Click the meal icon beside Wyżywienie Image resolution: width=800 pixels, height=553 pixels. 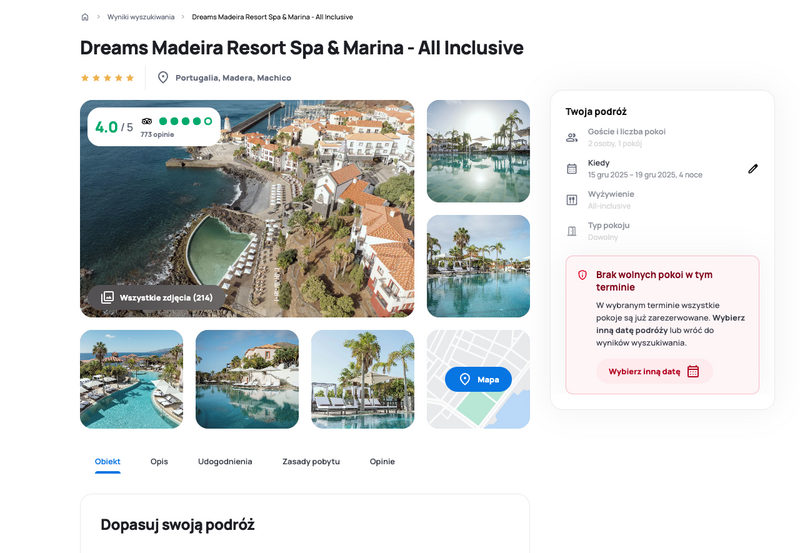pos(572,200)
